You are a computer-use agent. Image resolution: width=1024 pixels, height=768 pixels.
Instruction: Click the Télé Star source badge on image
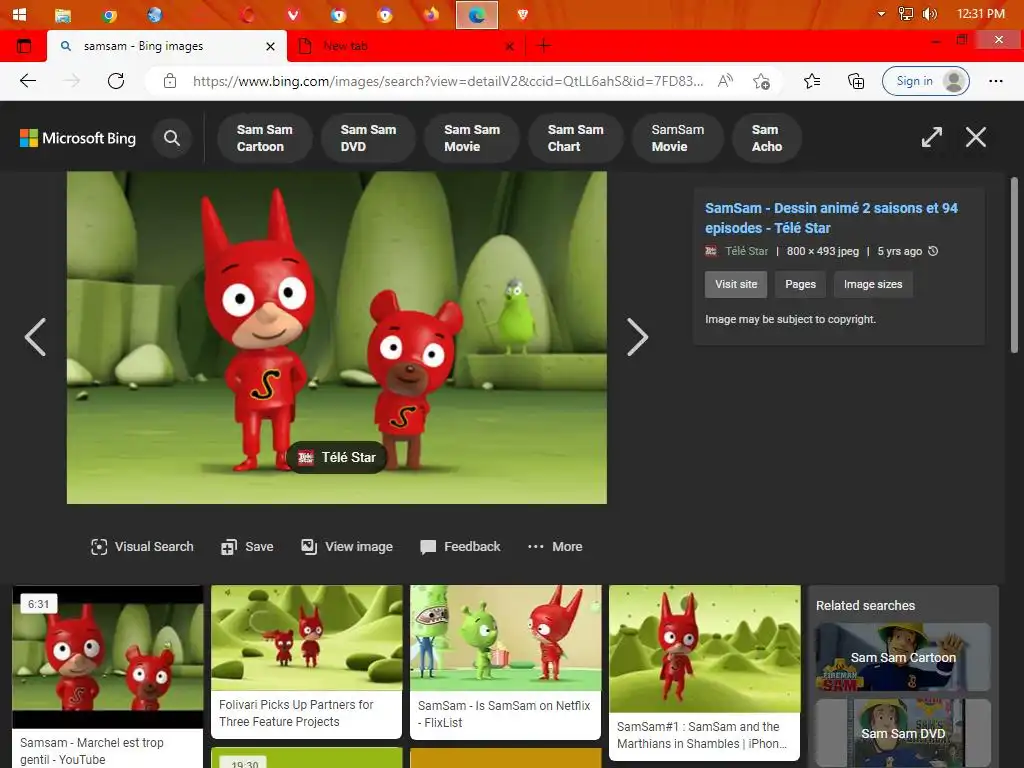(x=337, y=457)
